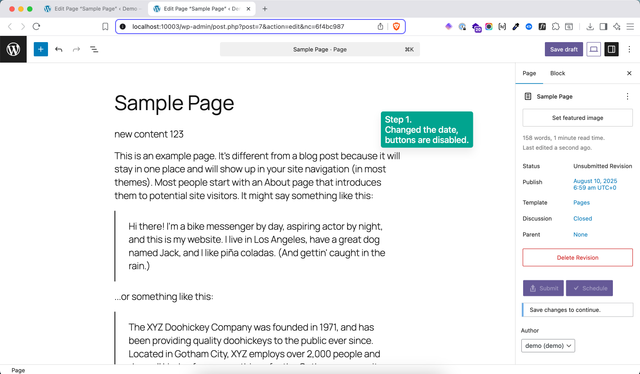
Task: Click the eyedropper color picker extension
Action: pyautogui.click(x=516, y=27)
